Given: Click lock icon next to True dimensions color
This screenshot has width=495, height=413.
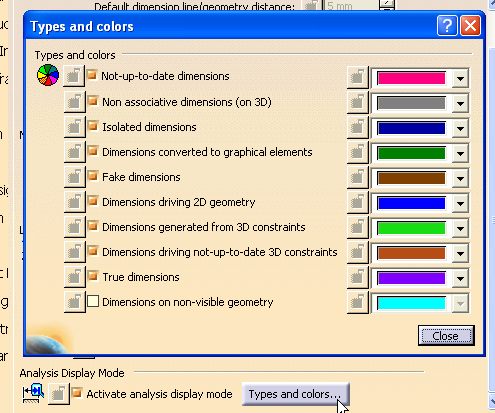Looking at the screenshot, I should [x=357, y=277].
